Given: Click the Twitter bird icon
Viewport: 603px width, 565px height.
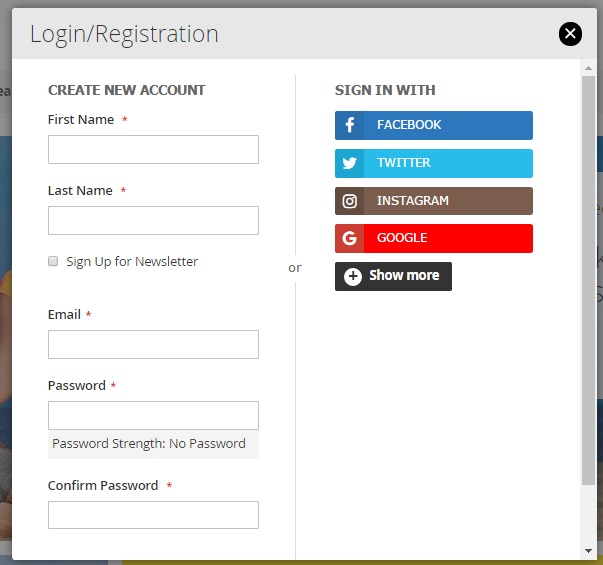Looking at the screenshot, I should [350, 163].
